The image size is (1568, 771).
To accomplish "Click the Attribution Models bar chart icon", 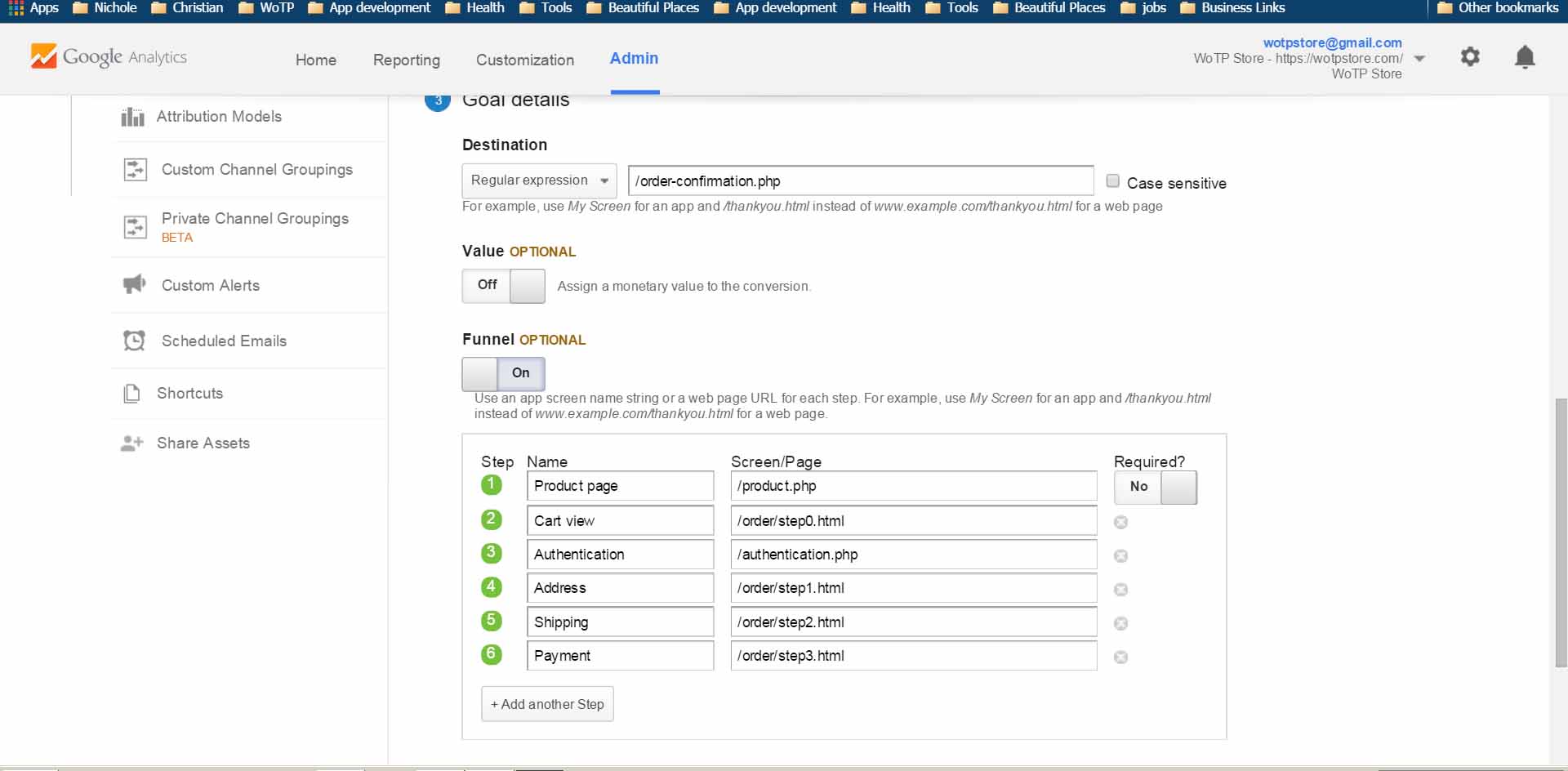I will [132, 117].
